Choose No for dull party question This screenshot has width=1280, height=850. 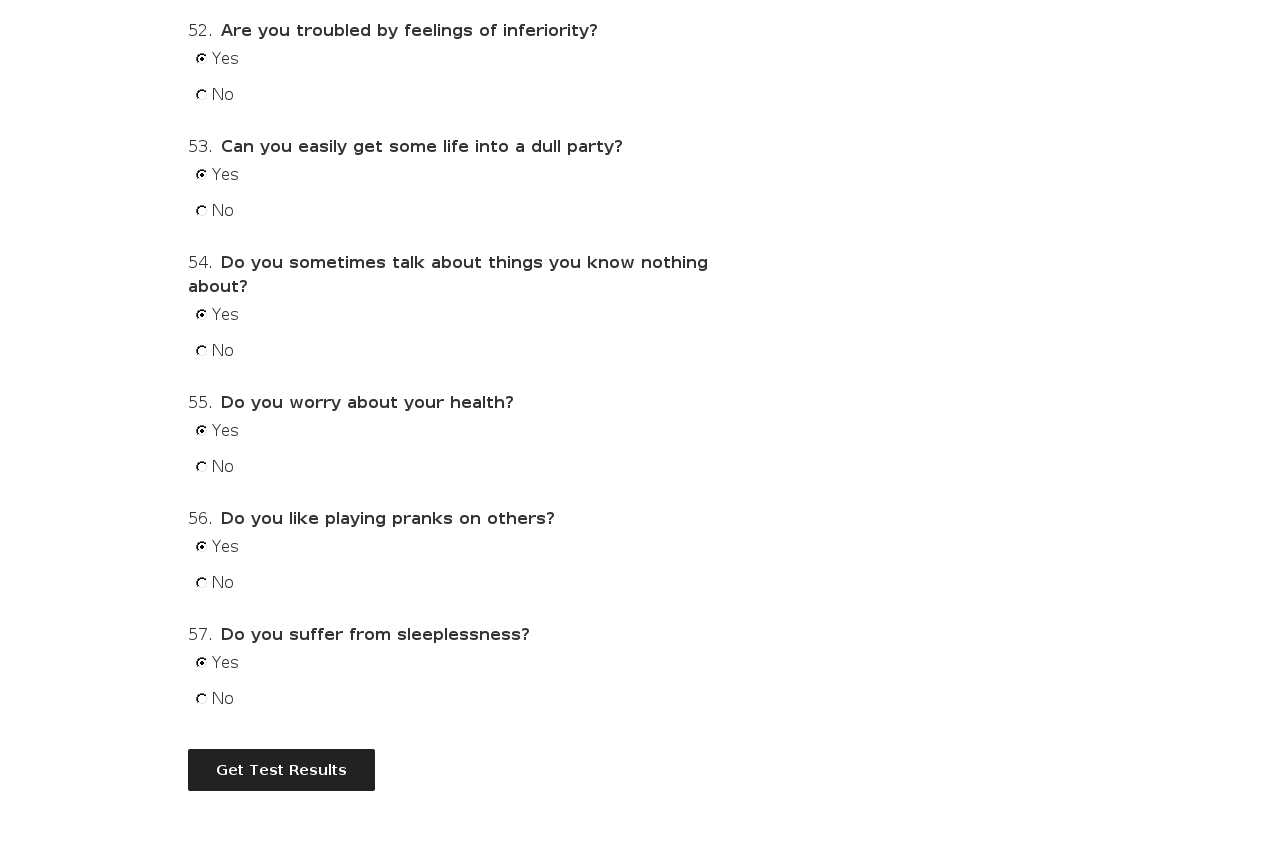(201, 211)
